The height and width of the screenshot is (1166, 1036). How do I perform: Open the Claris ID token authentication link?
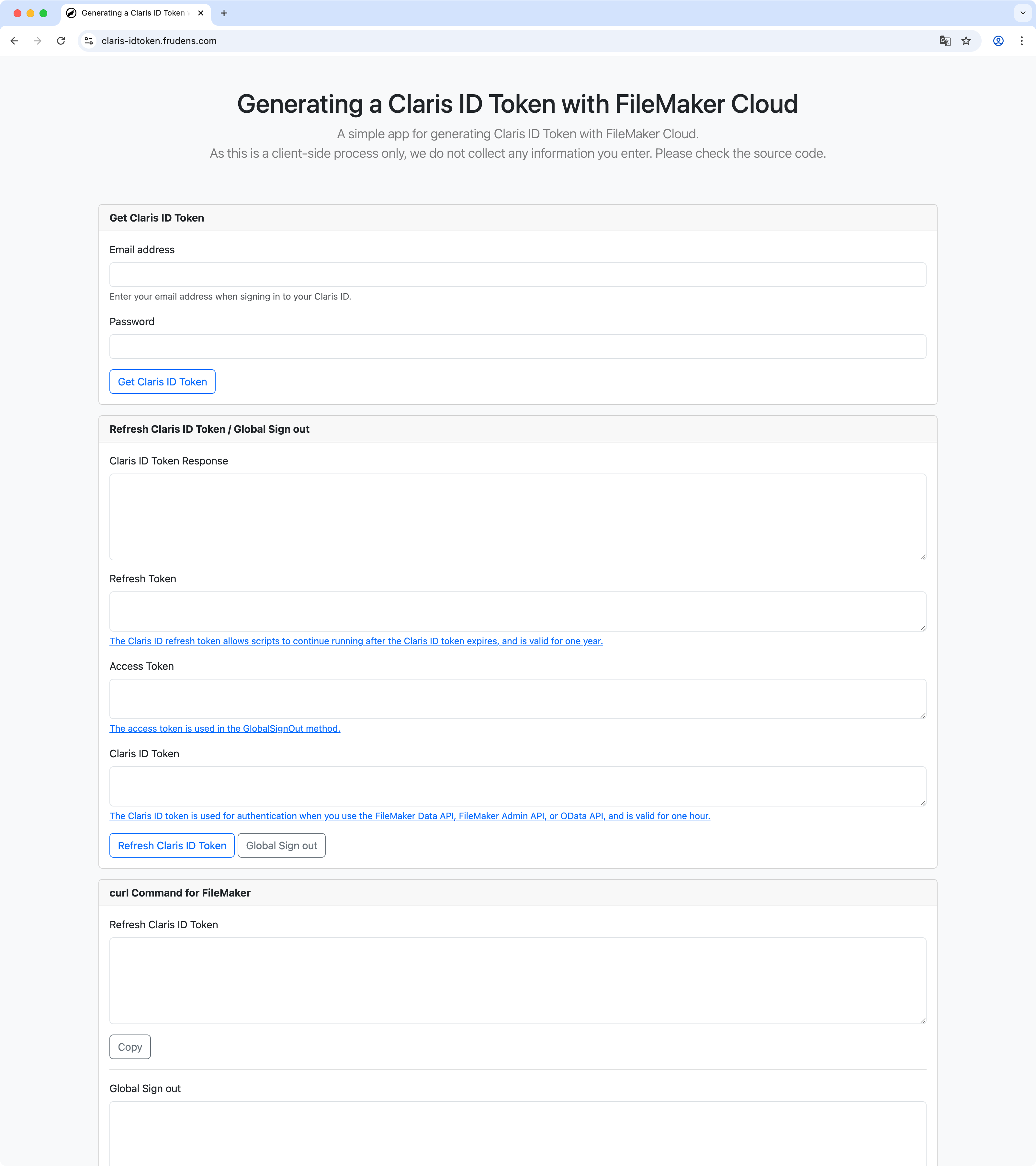(x=410, y=816)
